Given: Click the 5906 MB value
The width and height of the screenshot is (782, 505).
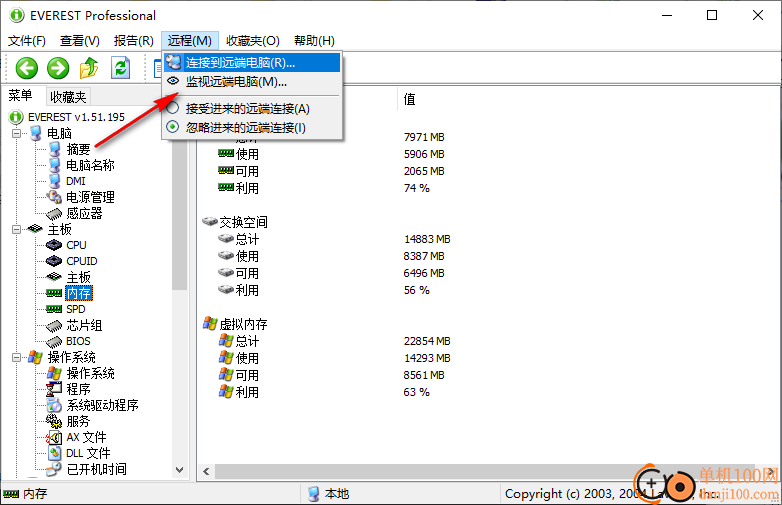Looking at the screenshot, I should pos(424,154).
